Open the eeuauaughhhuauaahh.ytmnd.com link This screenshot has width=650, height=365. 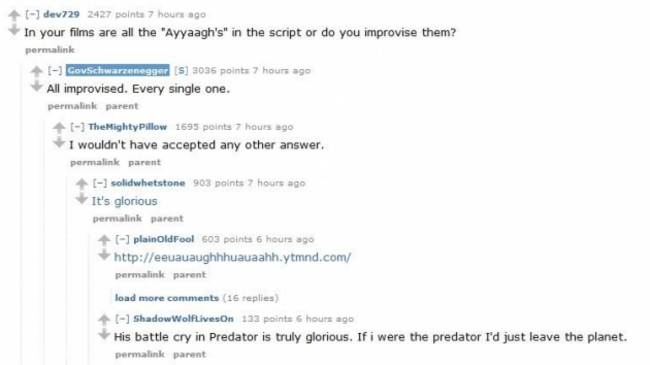pos(233,257)
